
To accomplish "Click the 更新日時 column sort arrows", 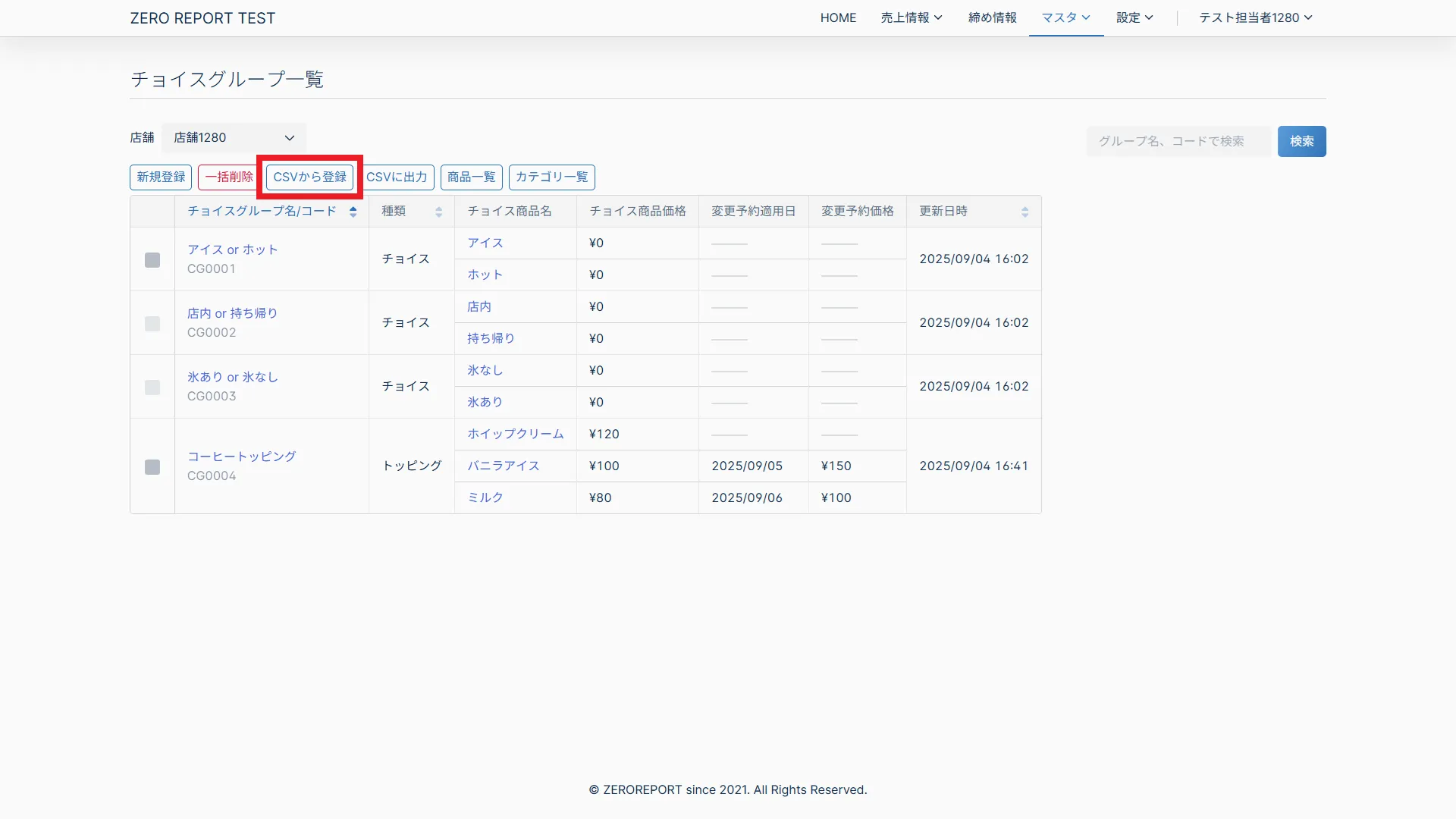I will 1025,212.
